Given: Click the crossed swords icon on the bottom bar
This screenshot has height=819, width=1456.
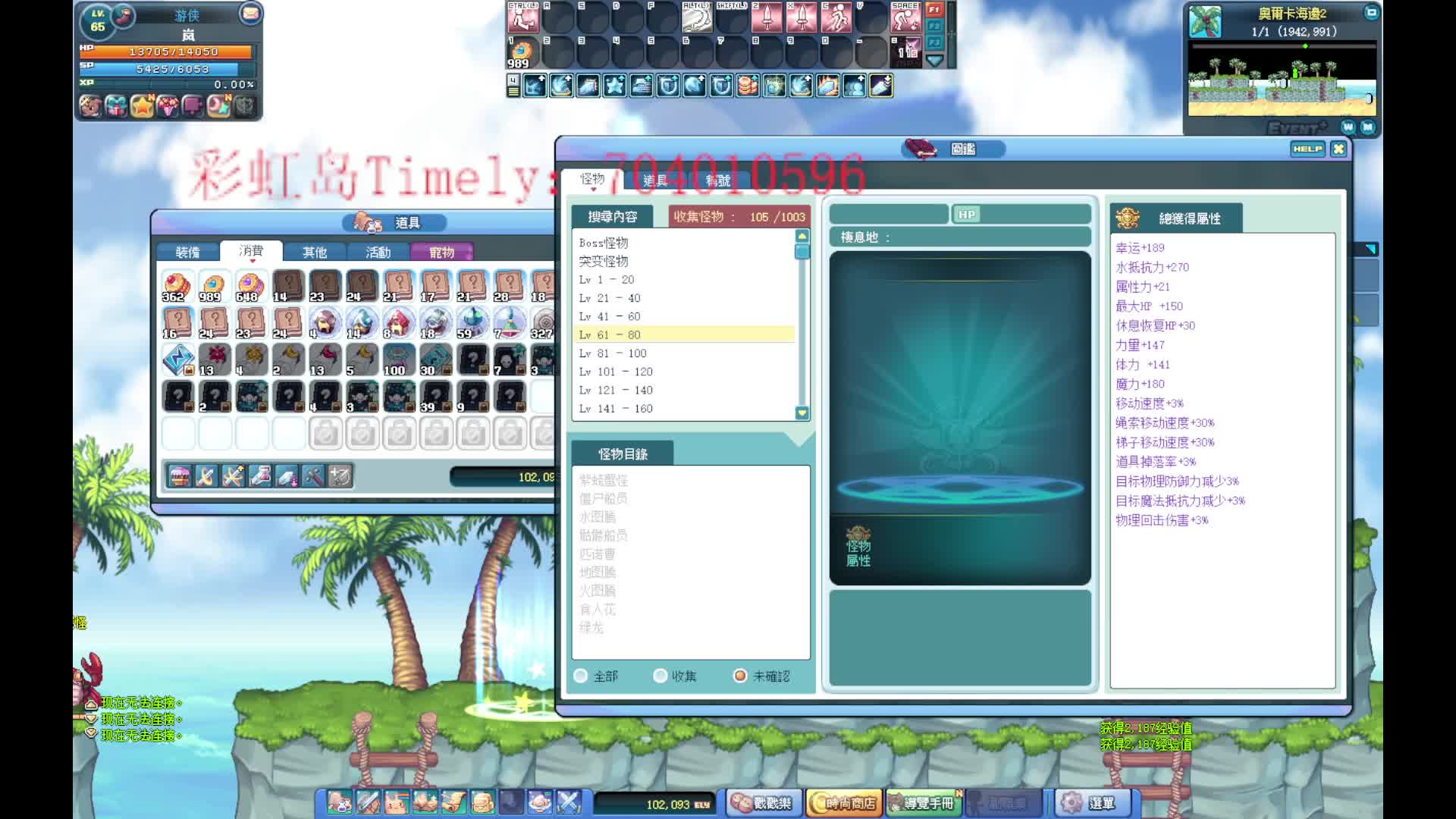Looking at the screenshot, I should tap(568, 802).
